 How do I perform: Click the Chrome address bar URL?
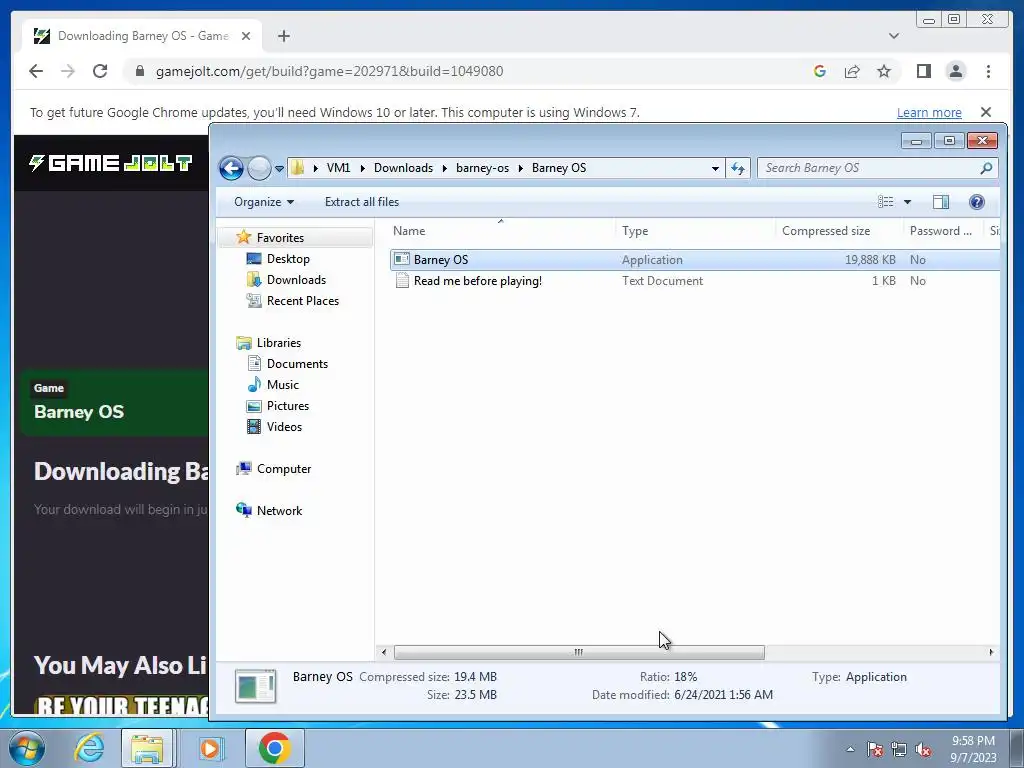[329, 71]
